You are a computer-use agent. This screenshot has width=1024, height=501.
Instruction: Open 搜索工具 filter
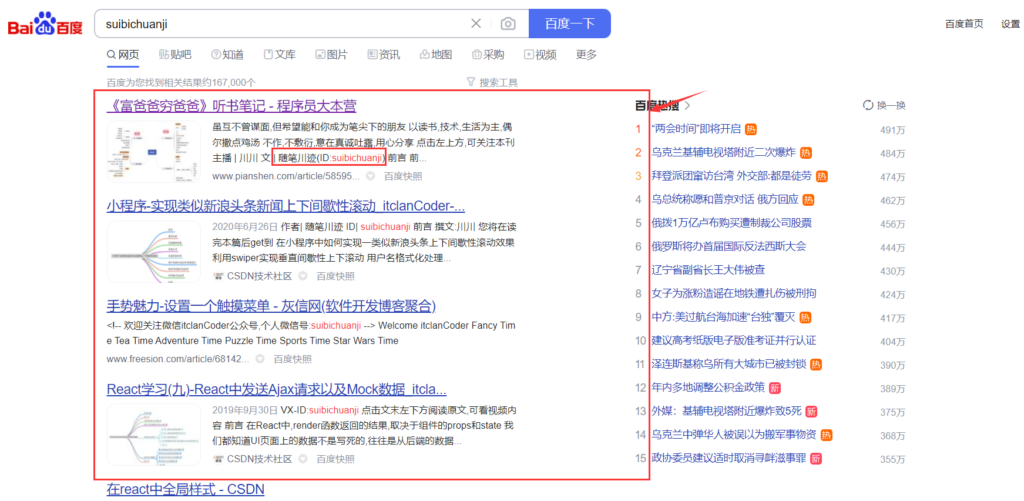tap(499, 82)
